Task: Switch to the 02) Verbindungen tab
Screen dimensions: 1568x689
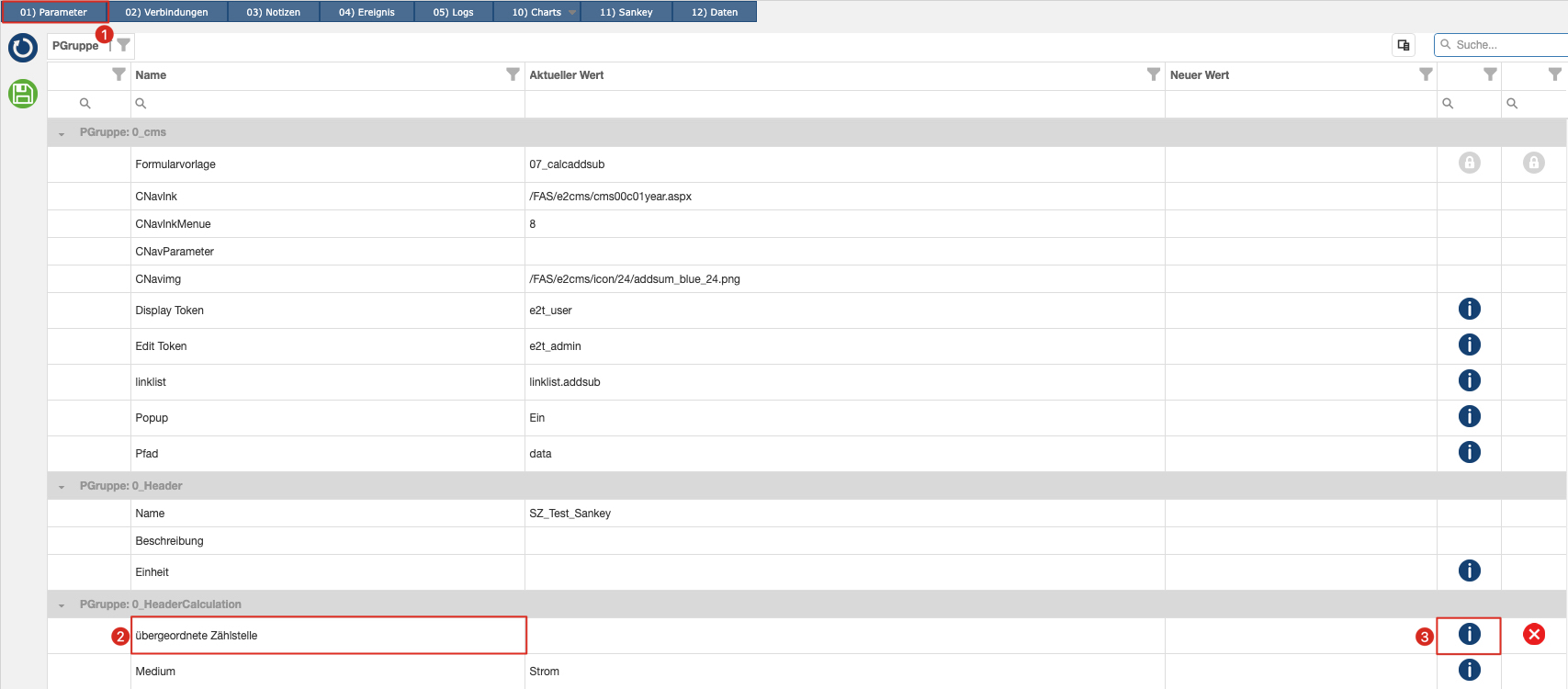Action: click(x=166, y=12)
